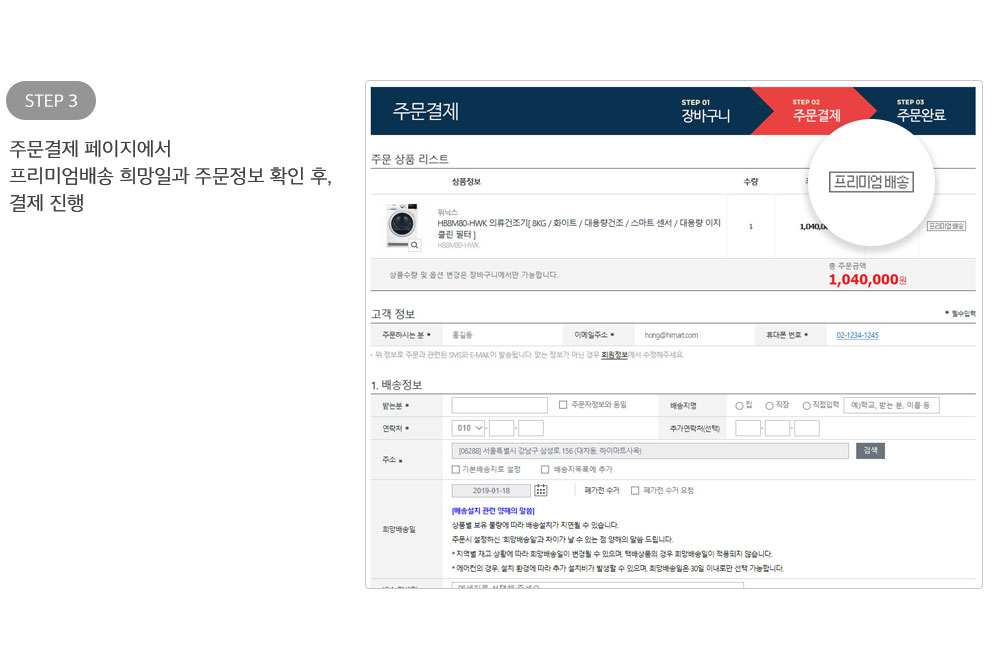Tick 배송지목록에 추가 checkbox
Viewport: 1008px width, 668px height.
coord(545,469)
